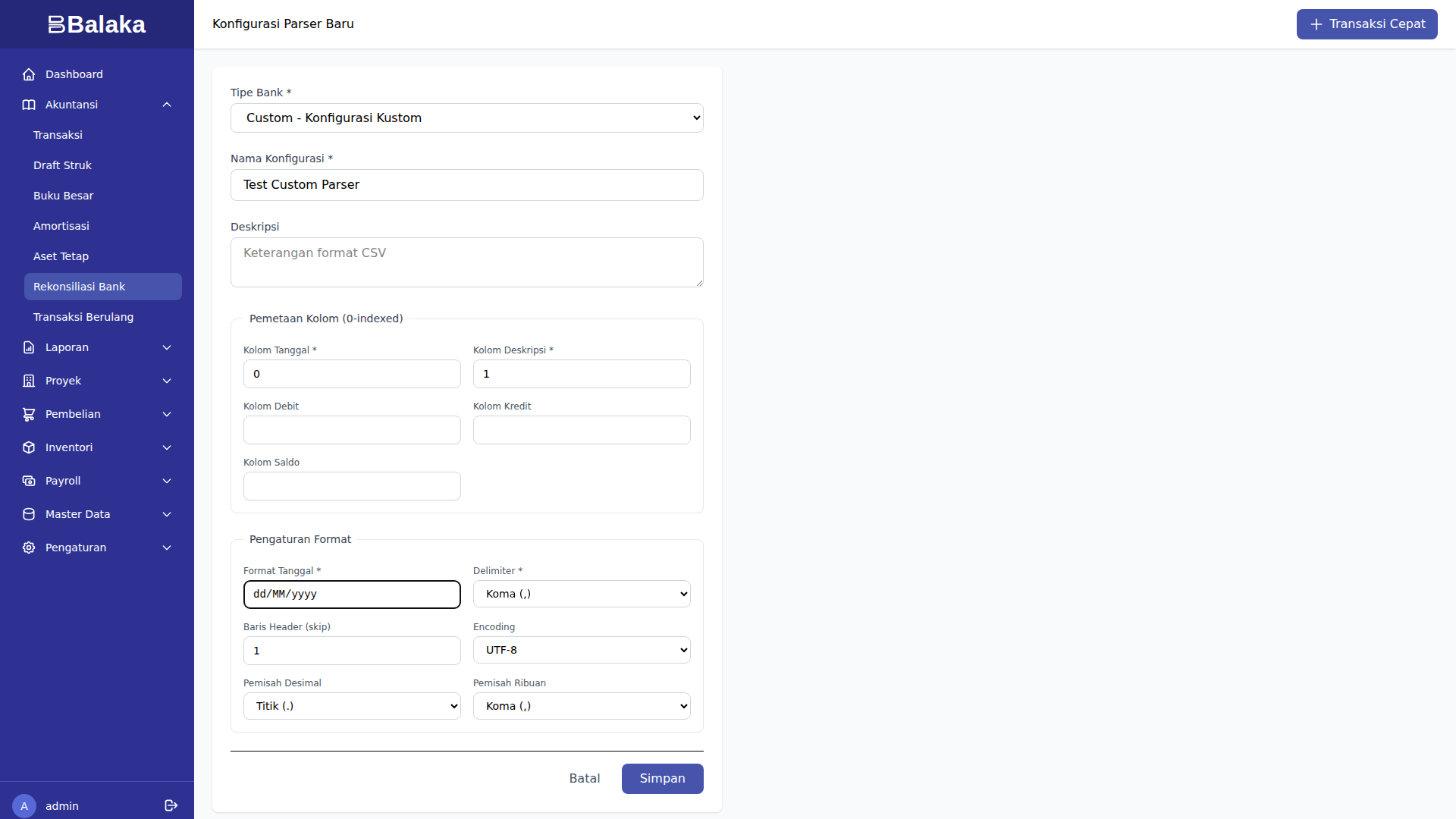
Task: Click inside the Deskripsi text area
Action: (466, 262)
